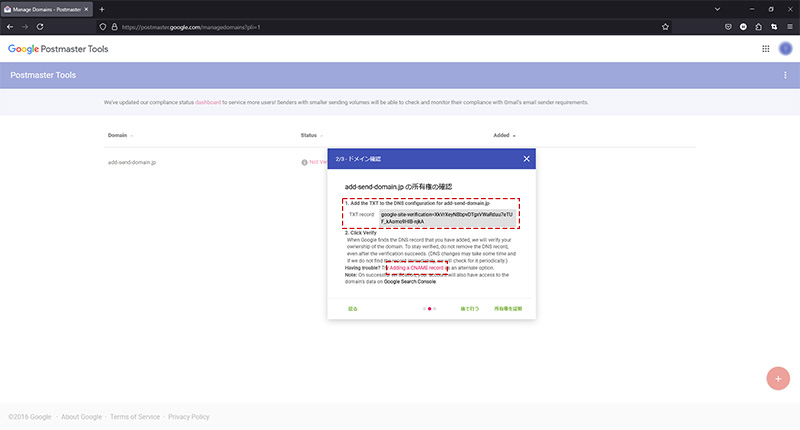The image size is (800, 430).
Task: Open the dashboard link in the notice
Action: pyautogui.click(x=208, y=103)
